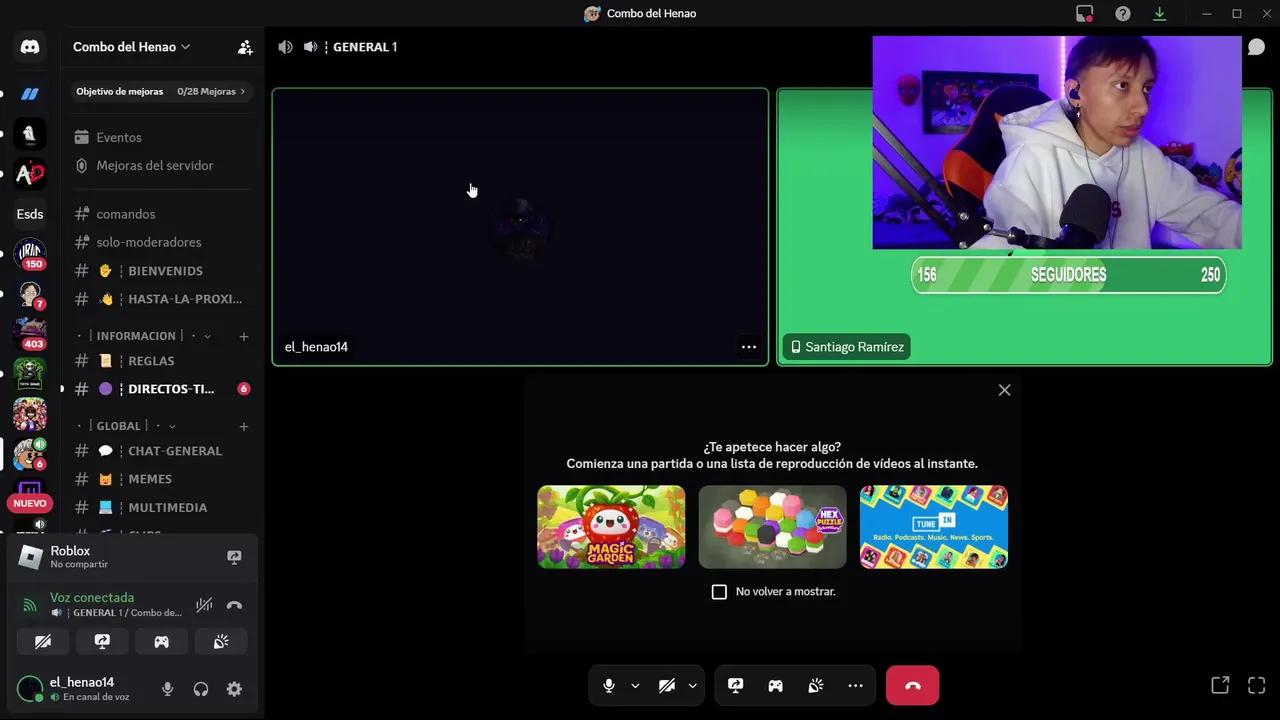The height and width of the screenshot is (720, 1280).
Task: Click the GENERAL 1 voice channel title
Action: tap(365, 47)
